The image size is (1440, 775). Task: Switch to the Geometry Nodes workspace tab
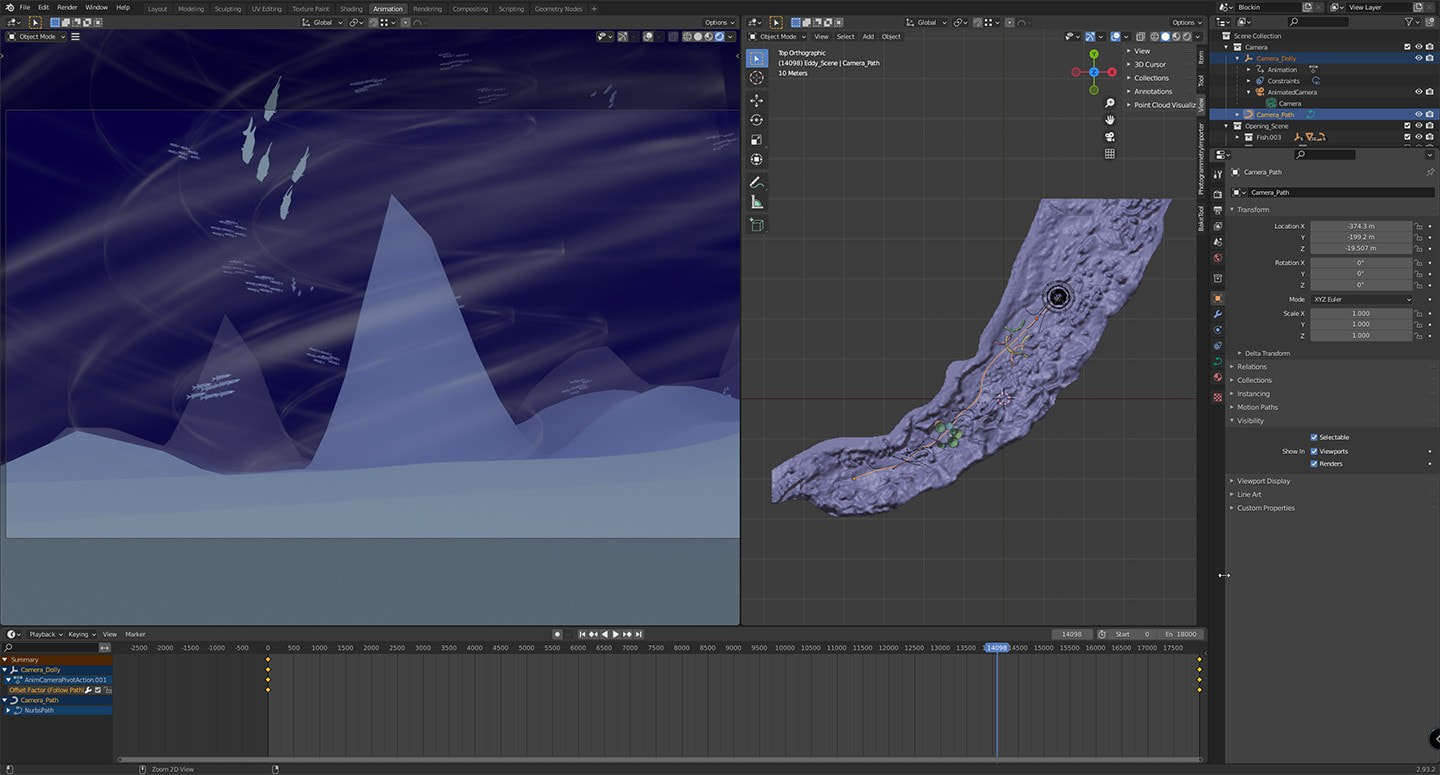[x=558, y=8]
